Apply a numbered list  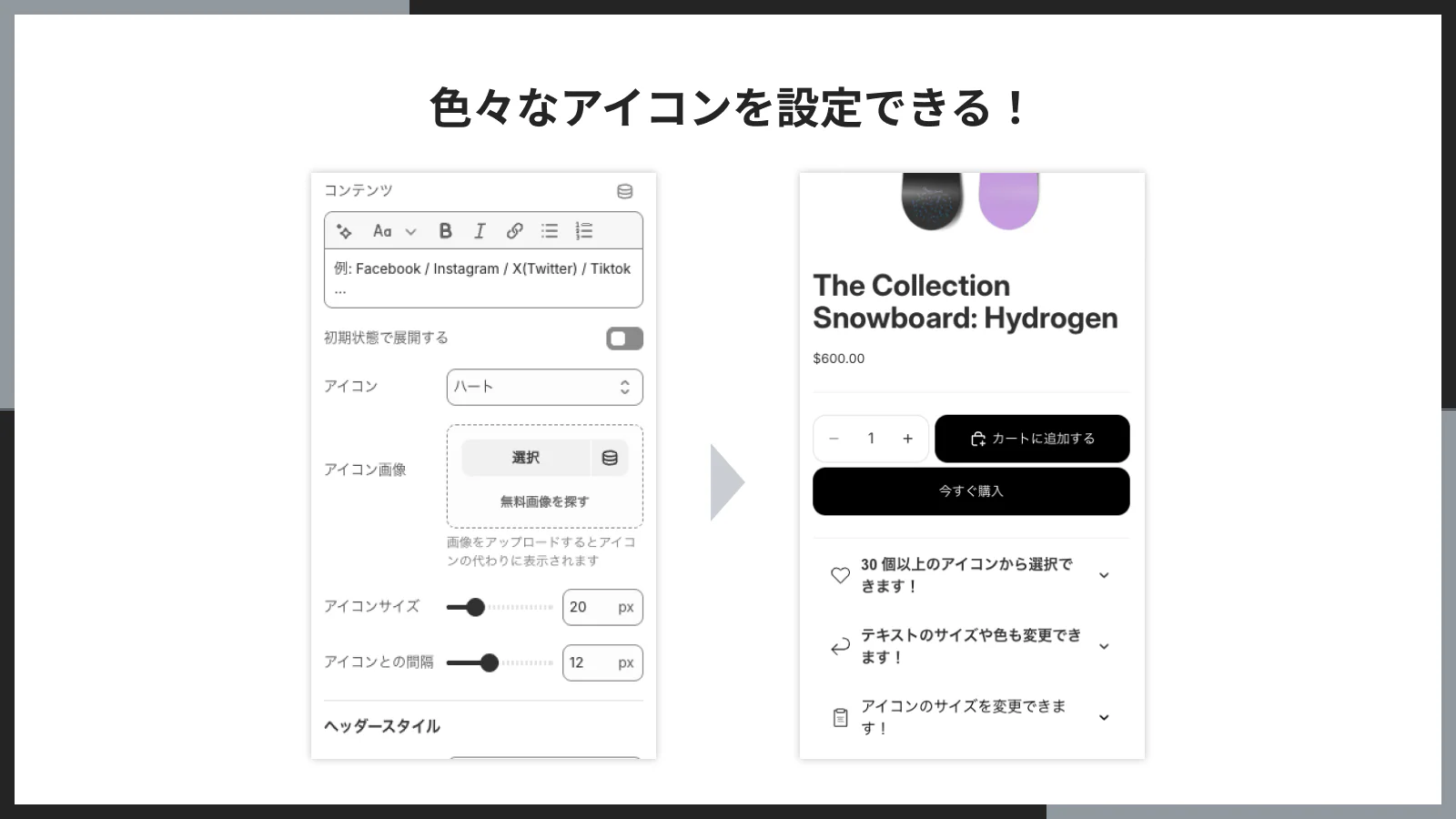coord(584,230)
